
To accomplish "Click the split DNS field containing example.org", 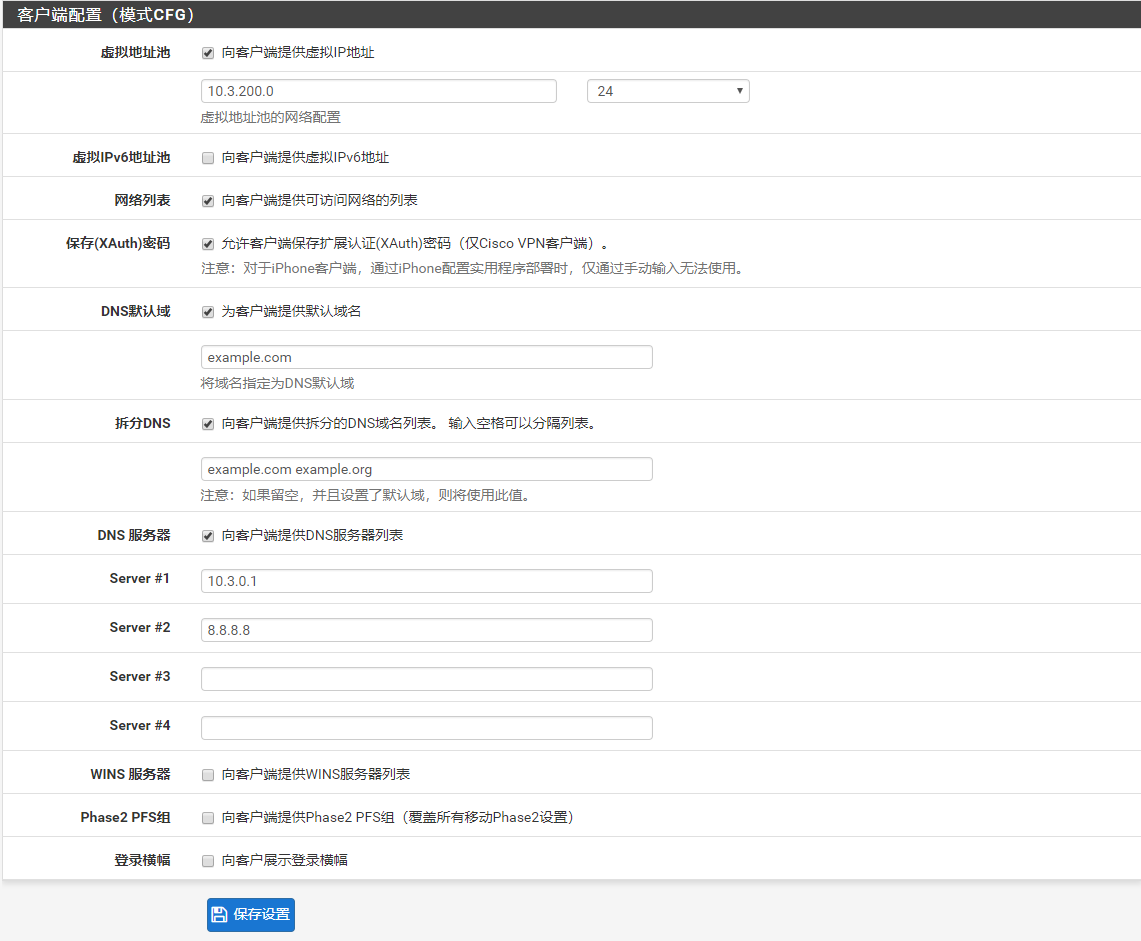I will [426, 468].
